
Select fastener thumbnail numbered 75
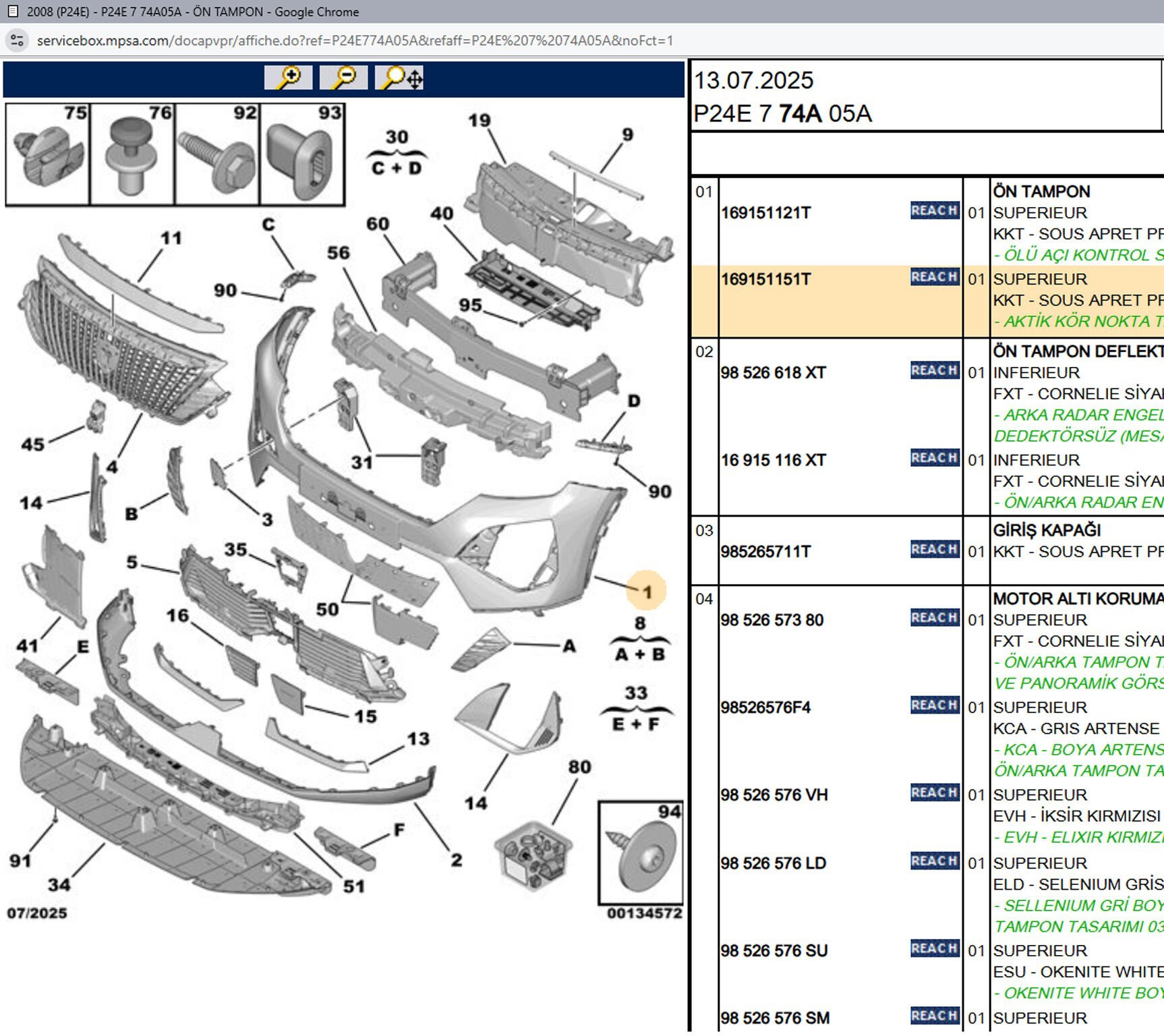(47, 154)
